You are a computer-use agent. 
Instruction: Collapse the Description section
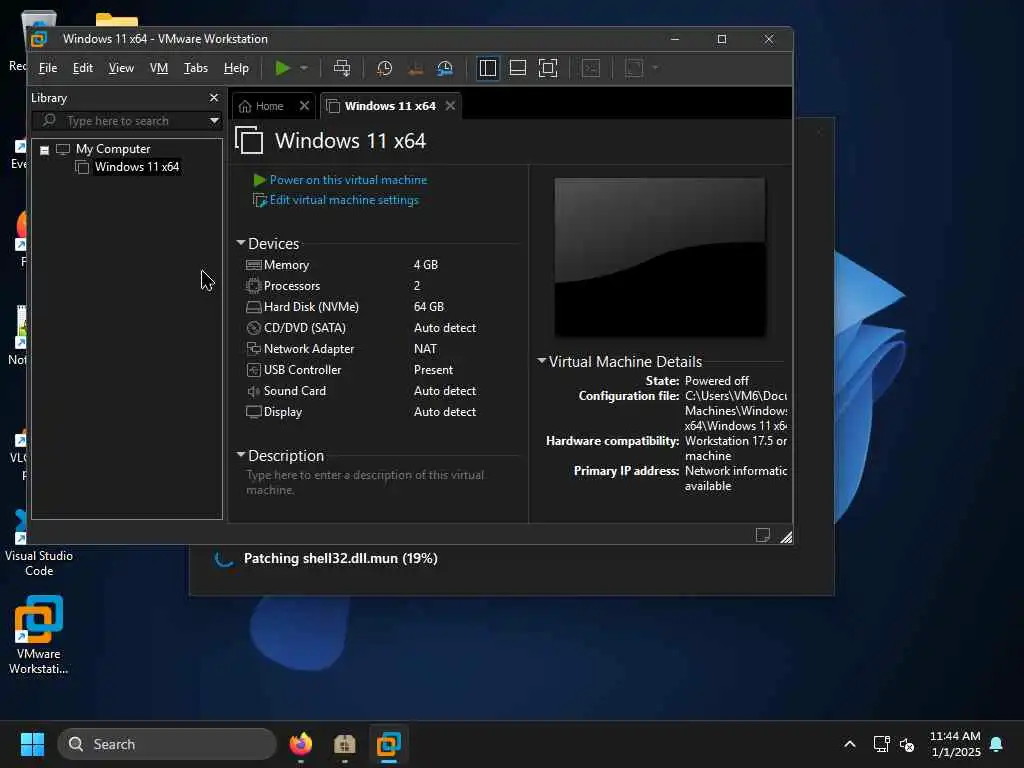point(240,455)
